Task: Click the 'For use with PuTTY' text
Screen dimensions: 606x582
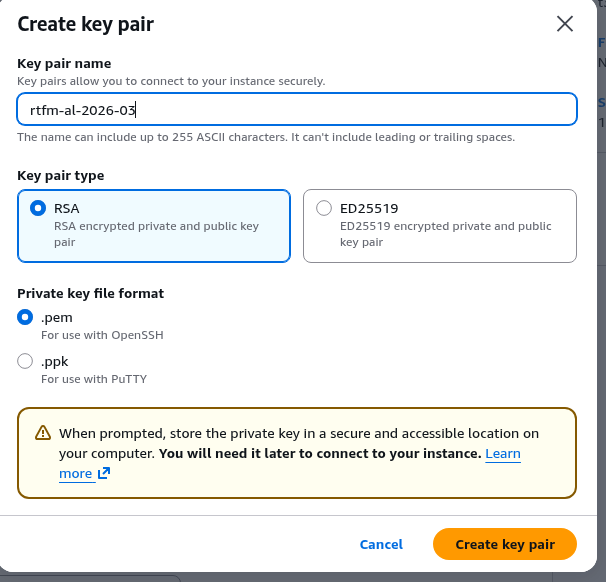Action: tap(94, 379)
